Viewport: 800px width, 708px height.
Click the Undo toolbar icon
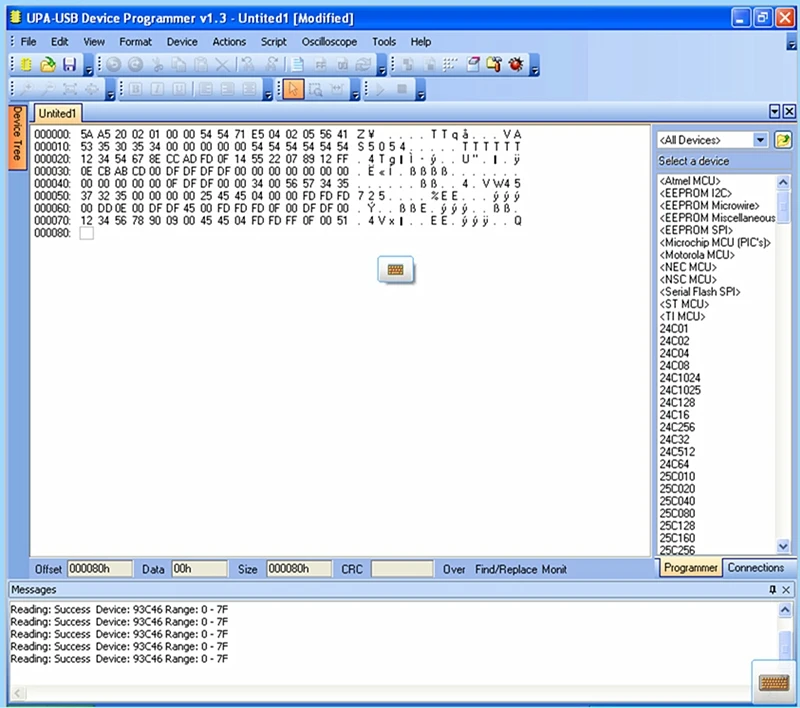click(114, 64)
